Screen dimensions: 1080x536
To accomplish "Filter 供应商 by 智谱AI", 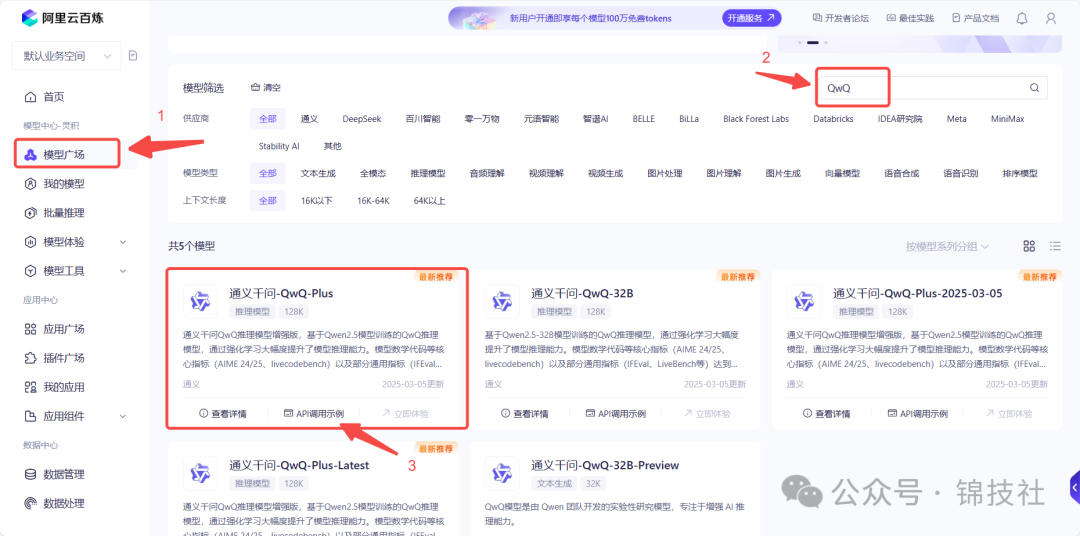I will pyautogui.click(x=595, y=118).
